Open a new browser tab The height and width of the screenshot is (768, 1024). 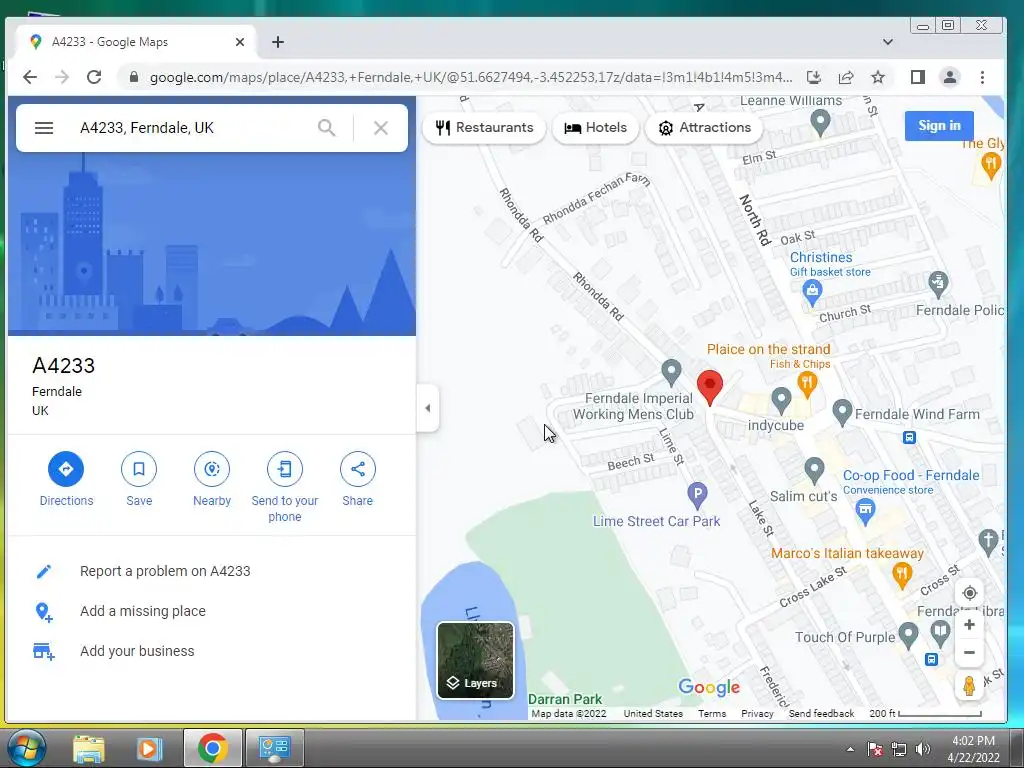(x=278, y=42)
